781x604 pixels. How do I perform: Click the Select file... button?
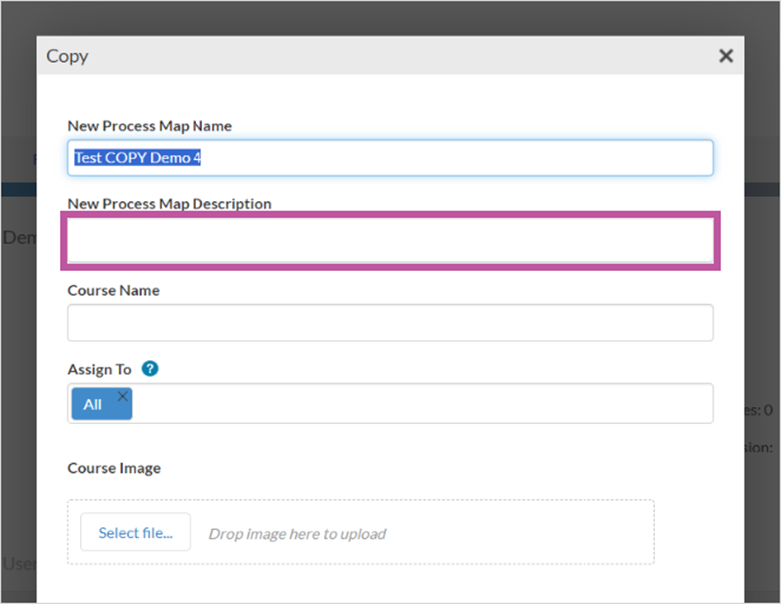click(135, 532)
